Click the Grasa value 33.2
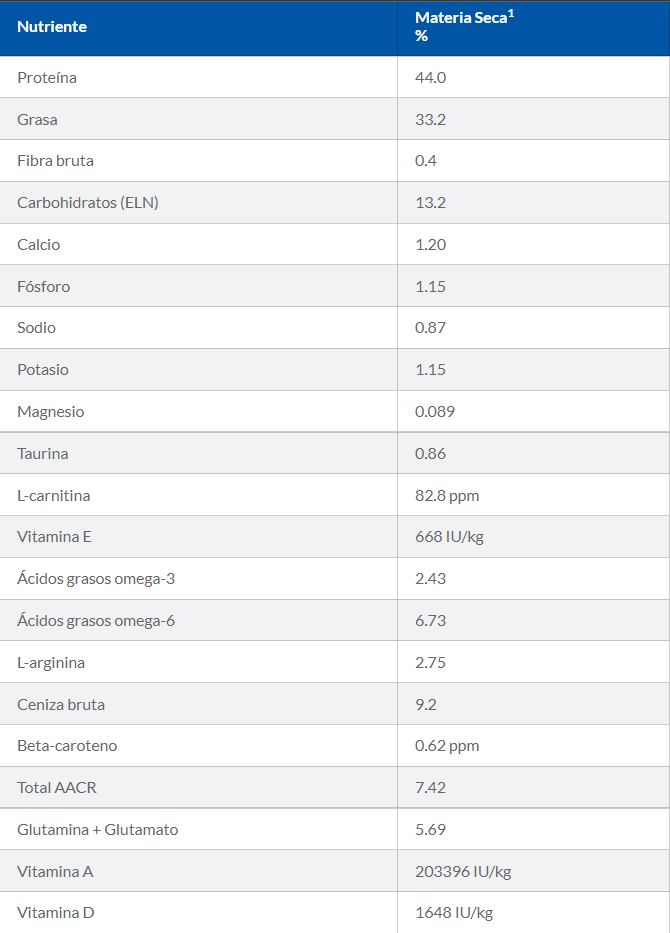The width and height of the screenshot is (670, 933). coord(430,120)
